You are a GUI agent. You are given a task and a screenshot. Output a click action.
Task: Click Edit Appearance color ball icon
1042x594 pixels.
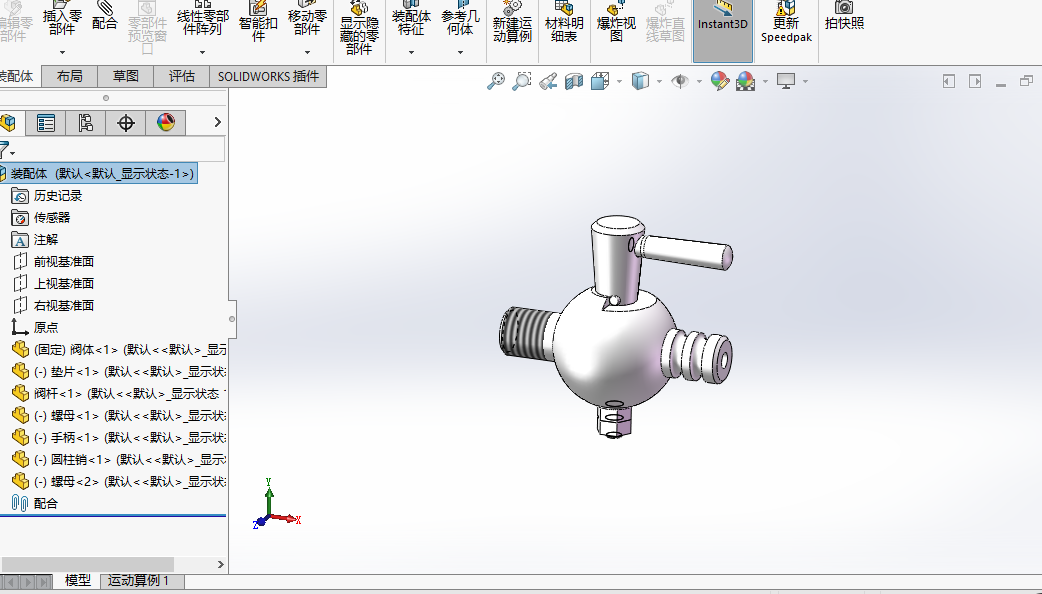(720, 81)
